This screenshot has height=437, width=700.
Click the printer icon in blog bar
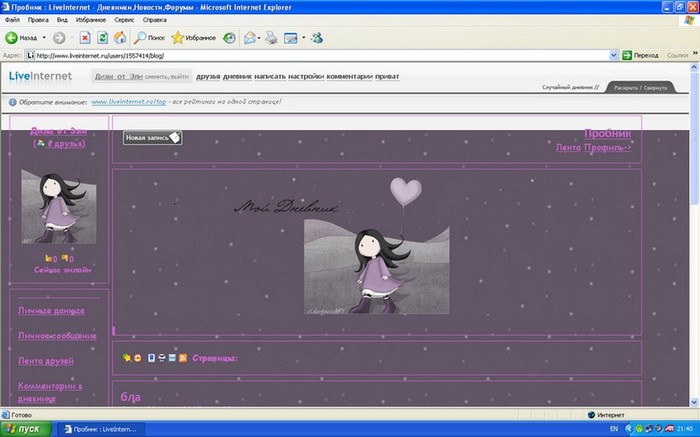click(x=162, y=358)
